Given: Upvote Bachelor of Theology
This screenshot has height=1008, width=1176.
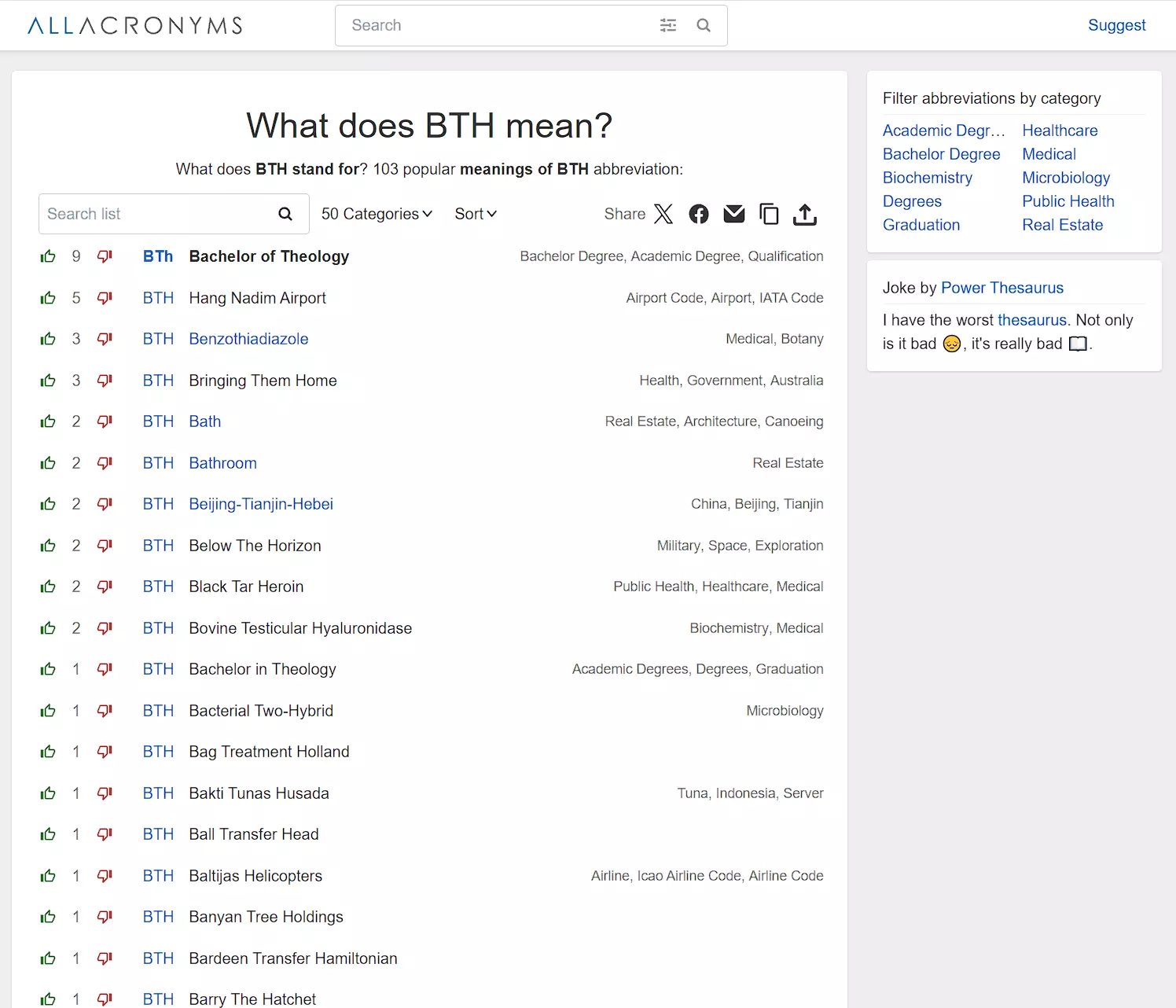Looking at the screenshot, I should point(48,256).
